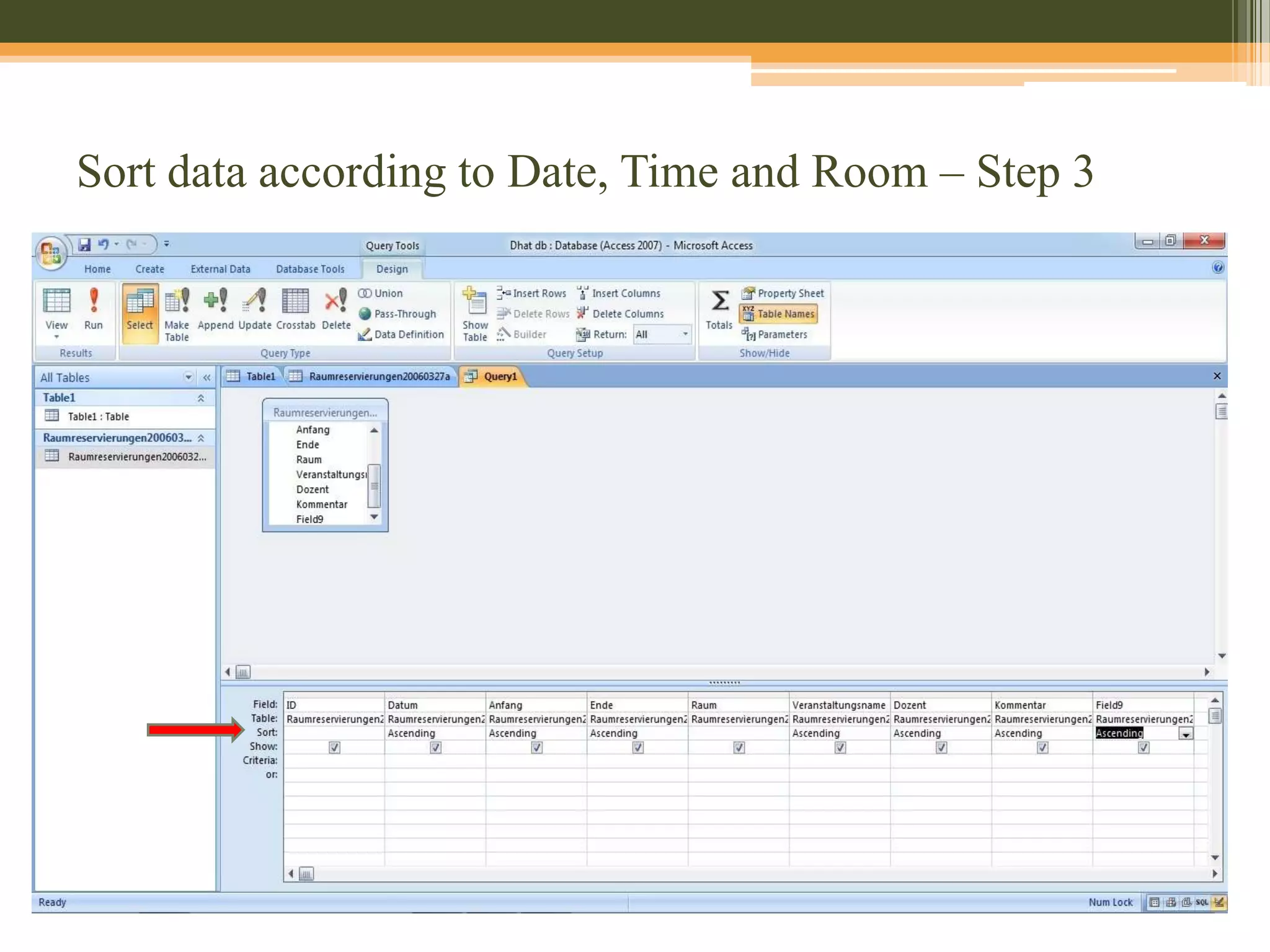Expand the Return All combo box
Viewport: 1270px width, 952px height.
pos(685,334)
